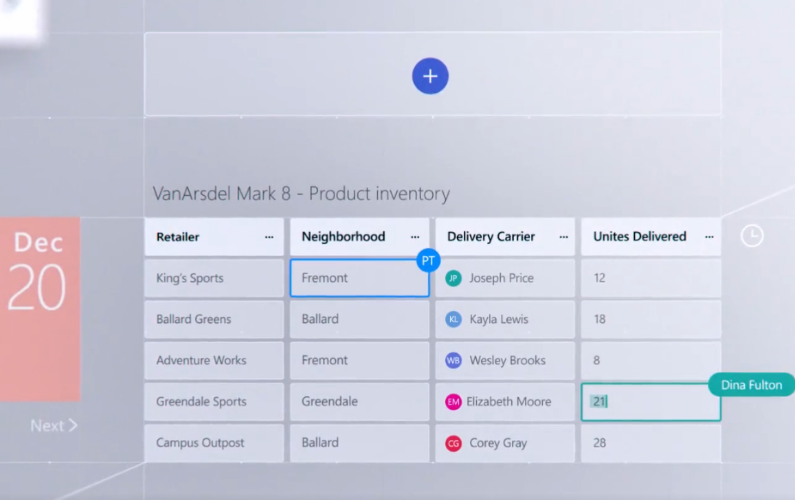Image resolution: width=795 pixels, height=500 pixels.
Task: Select the Unites Delivered column header
Action: pyautogui.click(x=651, y=237)
